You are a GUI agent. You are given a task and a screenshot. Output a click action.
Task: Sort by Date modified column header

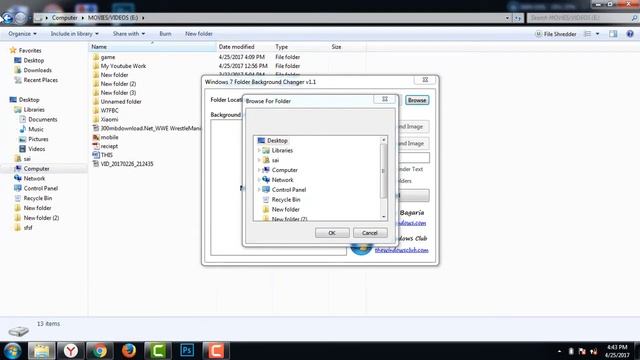point(244,47)
